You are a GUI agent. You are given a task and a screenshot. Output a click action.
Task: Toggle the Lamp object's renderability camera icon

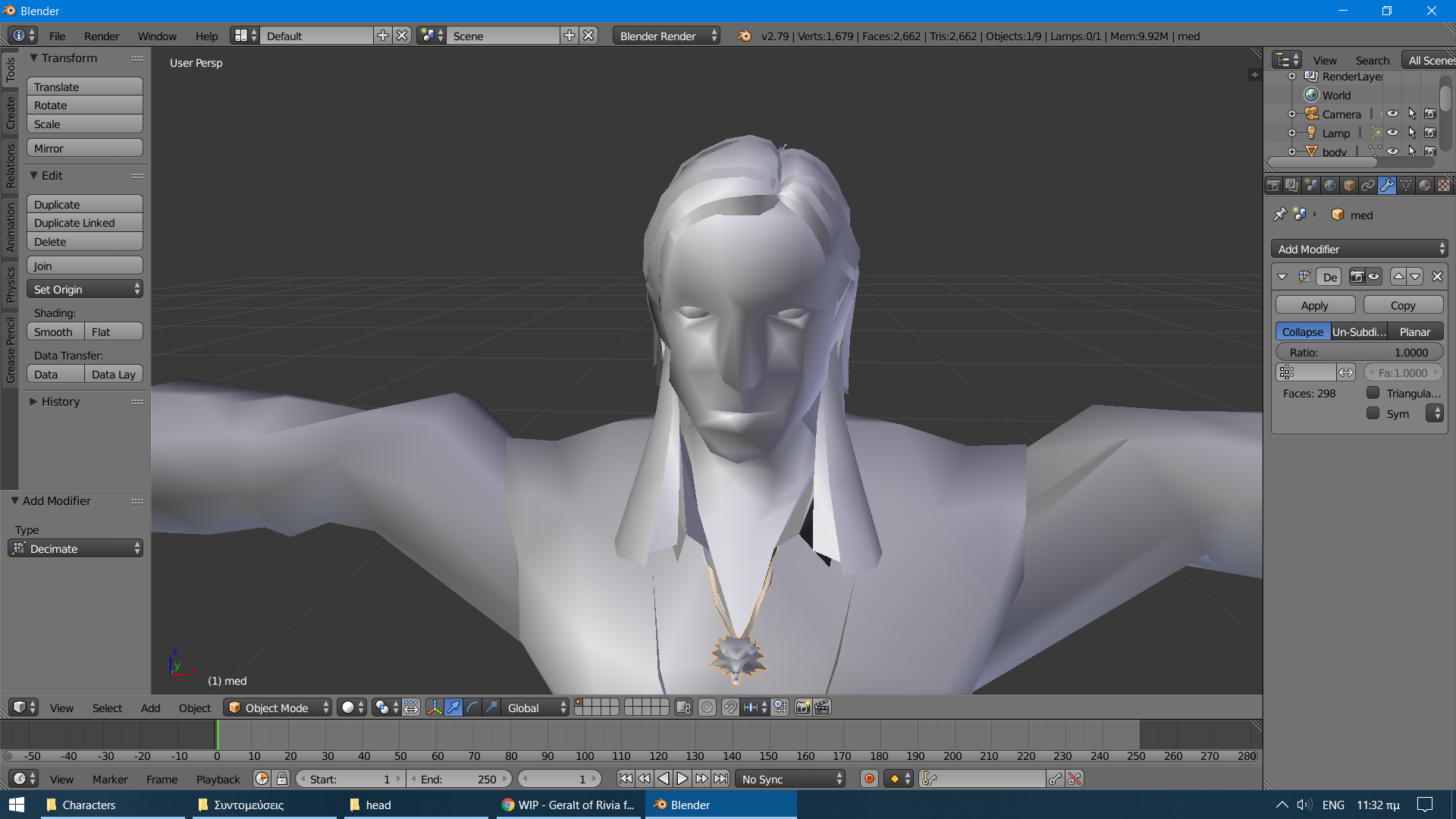[1430, 133]
